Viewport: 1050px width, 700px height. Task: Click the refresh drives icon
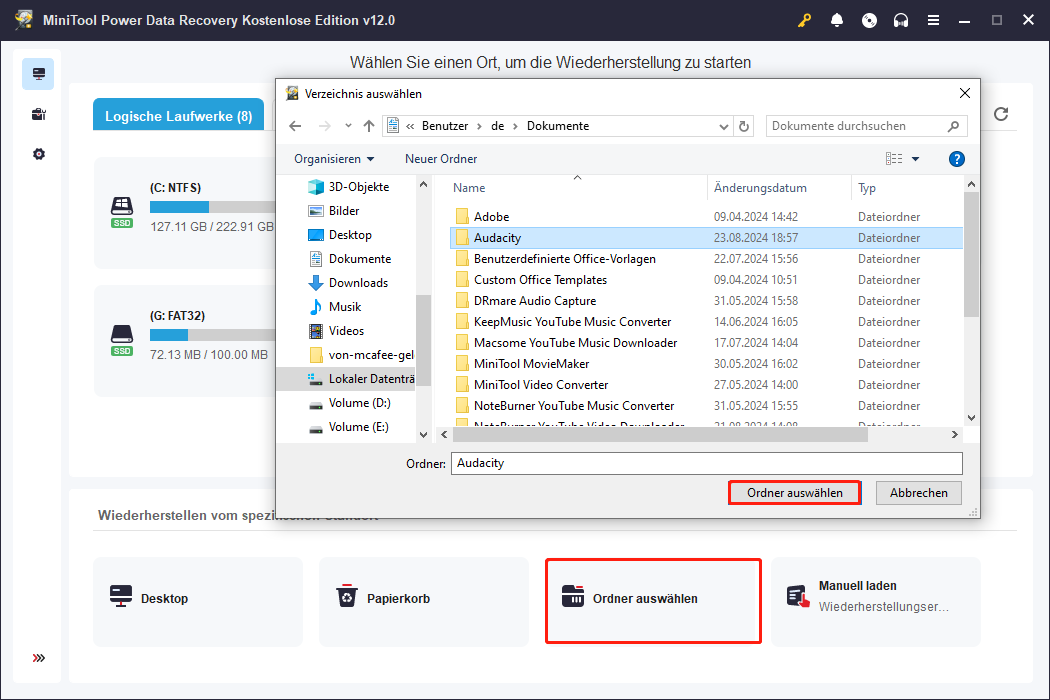coord(1001,114)
